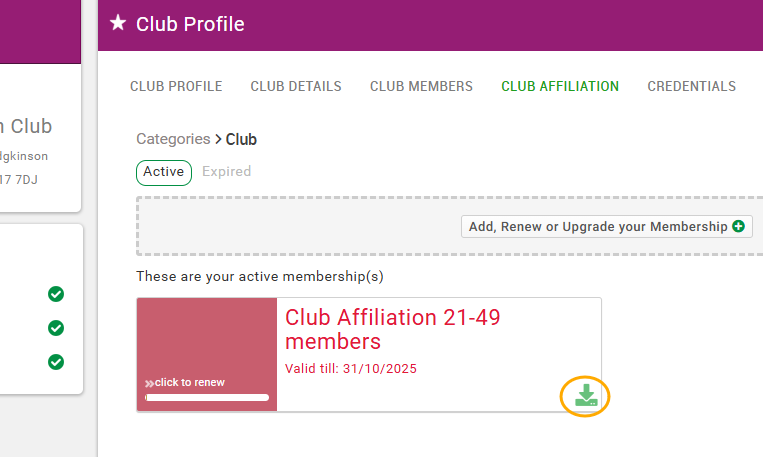Go to the CLUB MEMBERS tab
Screen dimensions: 763x457
[421, 86]
